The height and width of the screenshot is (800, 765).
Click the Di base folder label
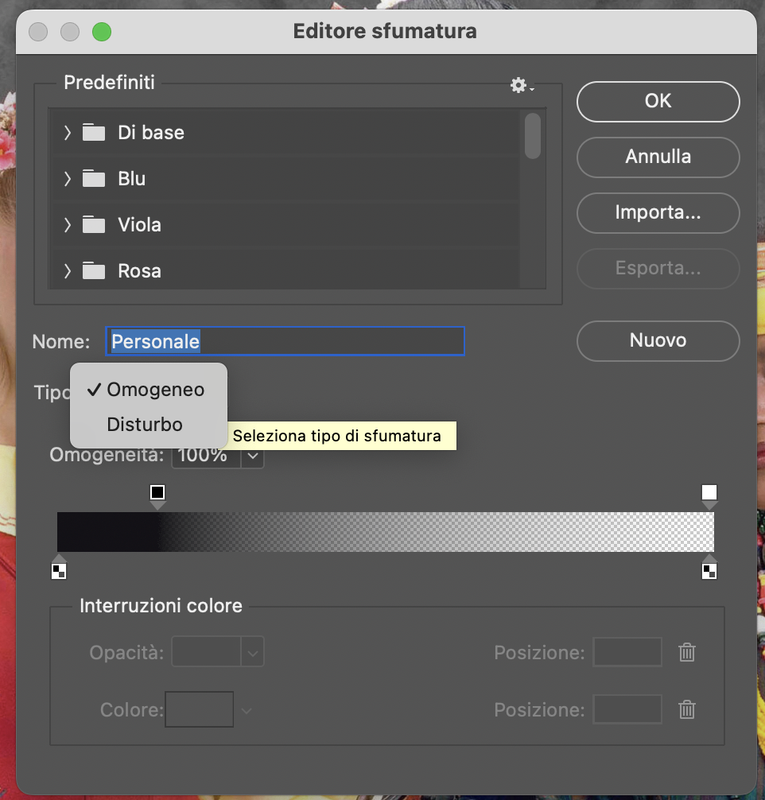pos(151,133)
